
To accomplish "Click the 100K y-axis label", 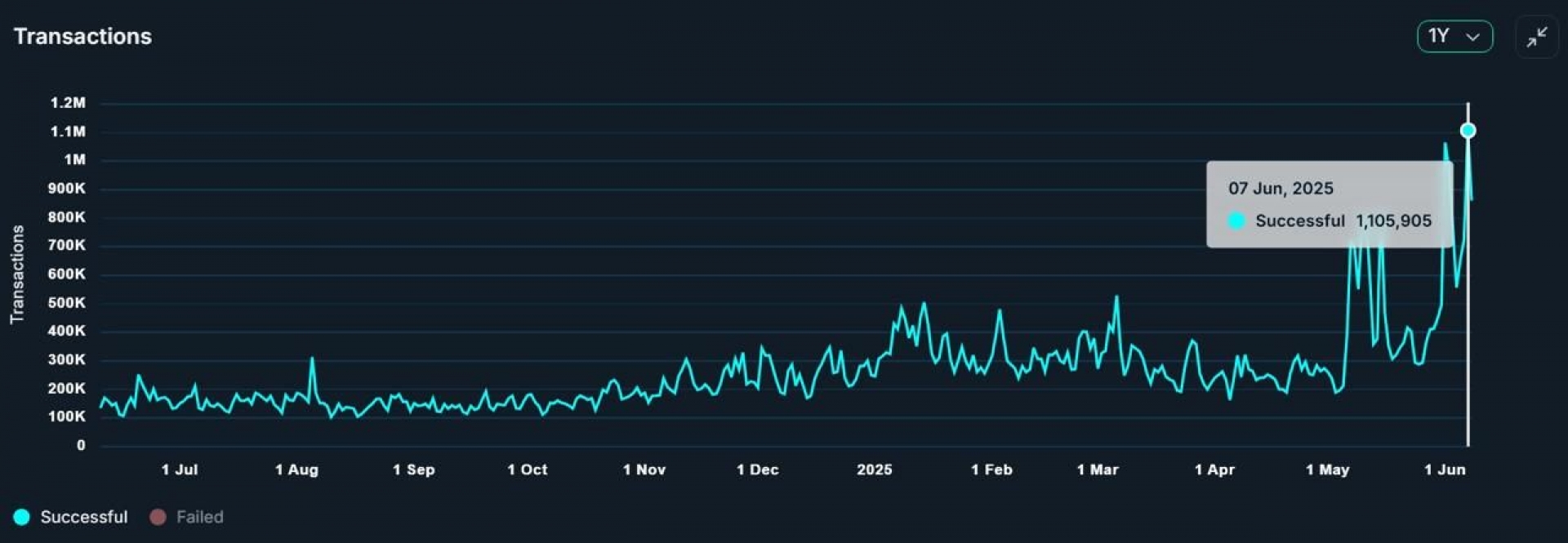I will 66,416.
